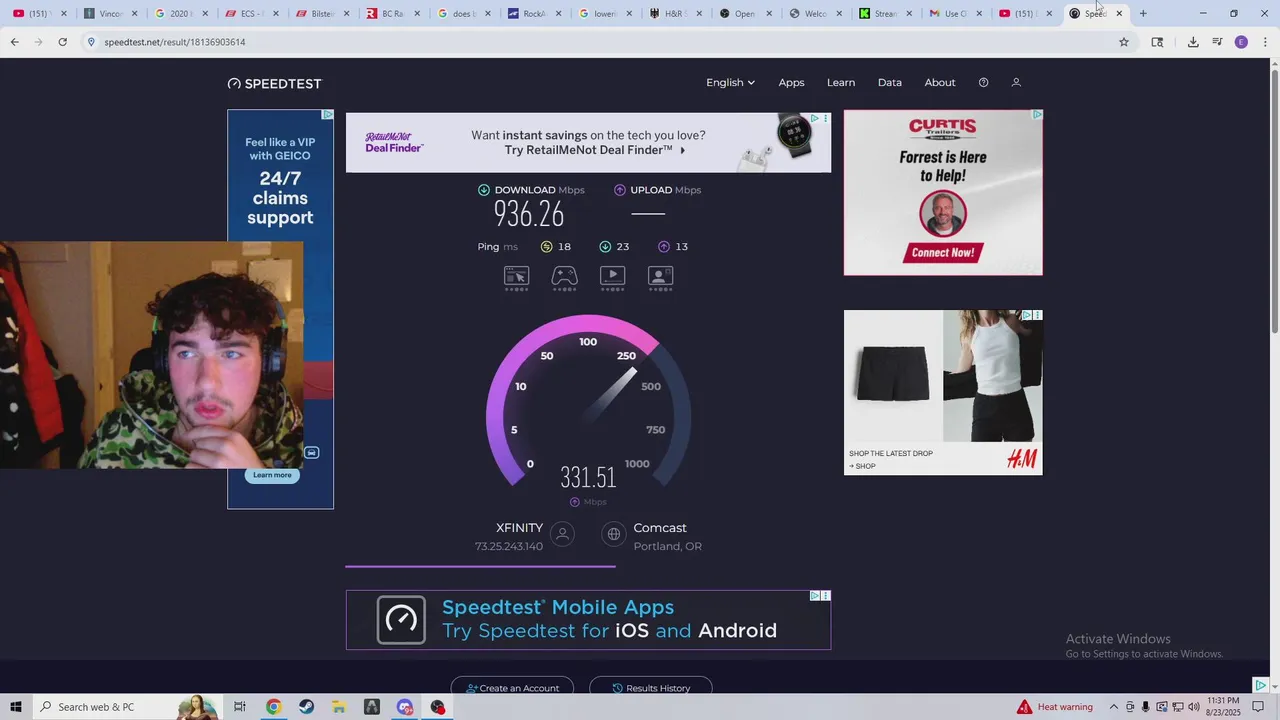Show hidden system tray icons

[1114, 707]
